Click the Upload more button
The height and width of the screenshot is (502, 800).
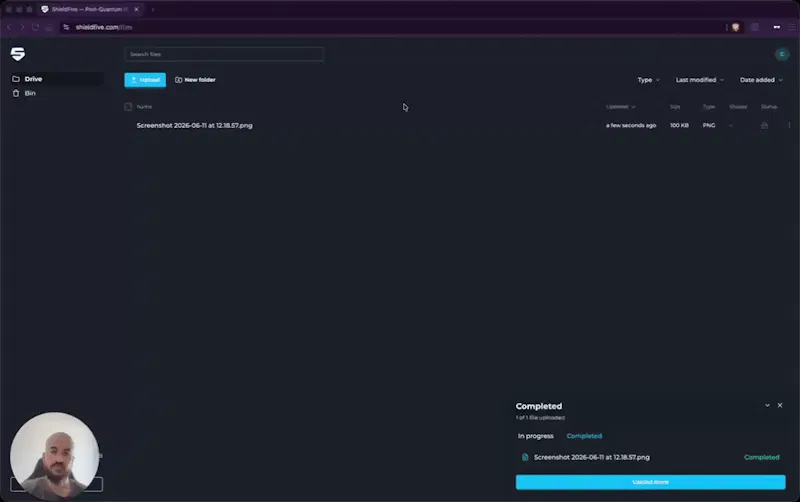click(651, 482)
